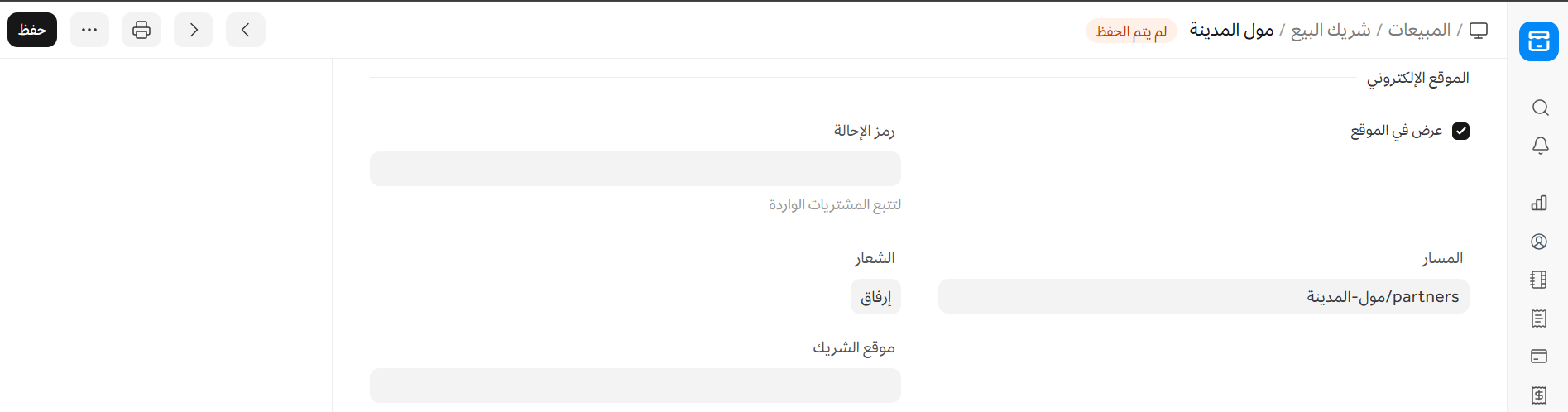Image resolution: width=1568 pixels, height=412 pixels.
Task: Click the موقع الشريك input field
Action: [635, 386]
